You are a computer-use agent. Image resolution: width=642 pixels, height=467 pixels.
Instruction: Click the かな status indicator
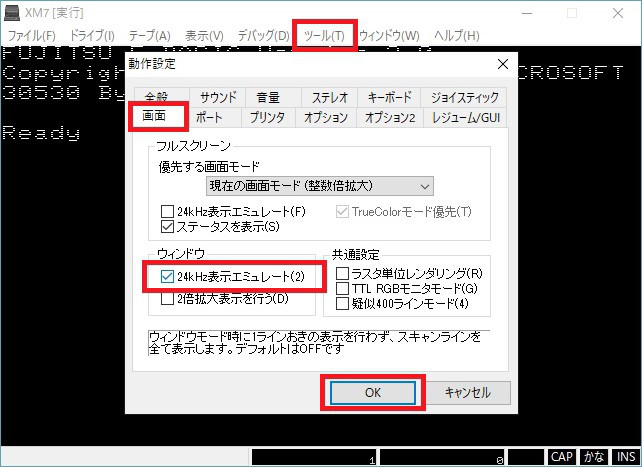[594, 457]
